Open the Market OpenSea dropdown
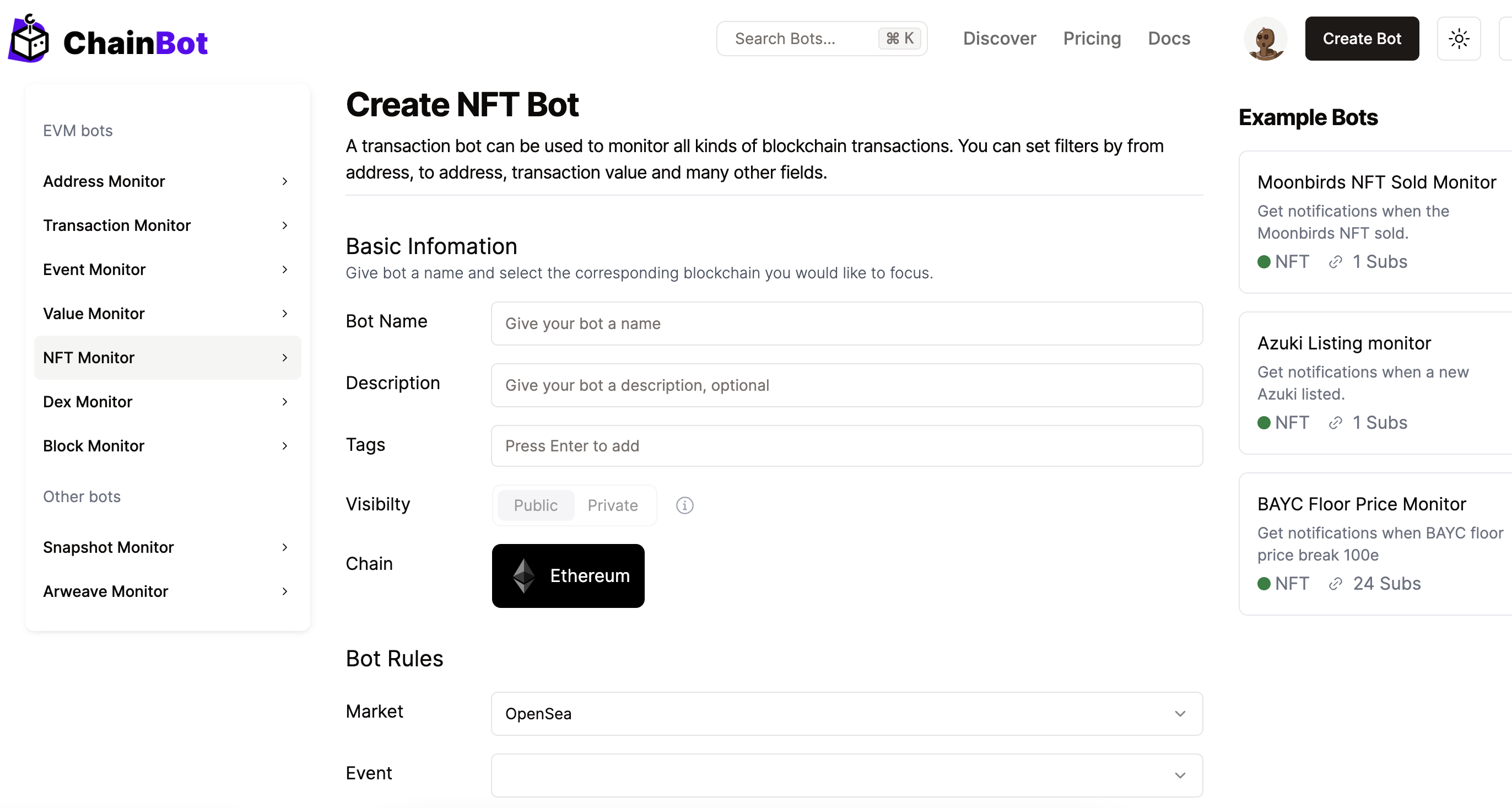Viewport: 1512px width, 808px height. (846, 713)
